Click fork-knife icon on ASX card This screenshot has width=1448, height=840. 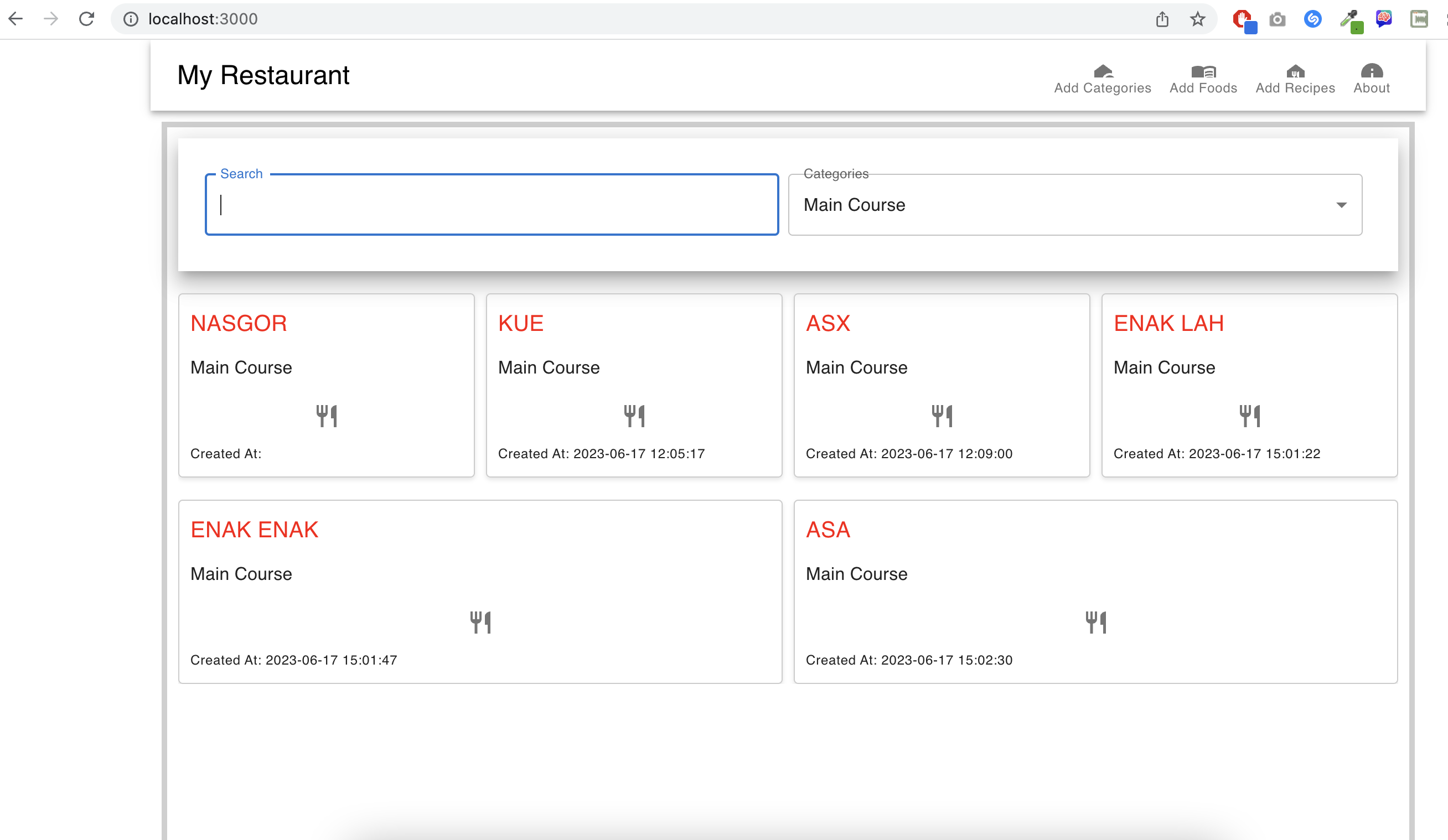pos(942,416)
